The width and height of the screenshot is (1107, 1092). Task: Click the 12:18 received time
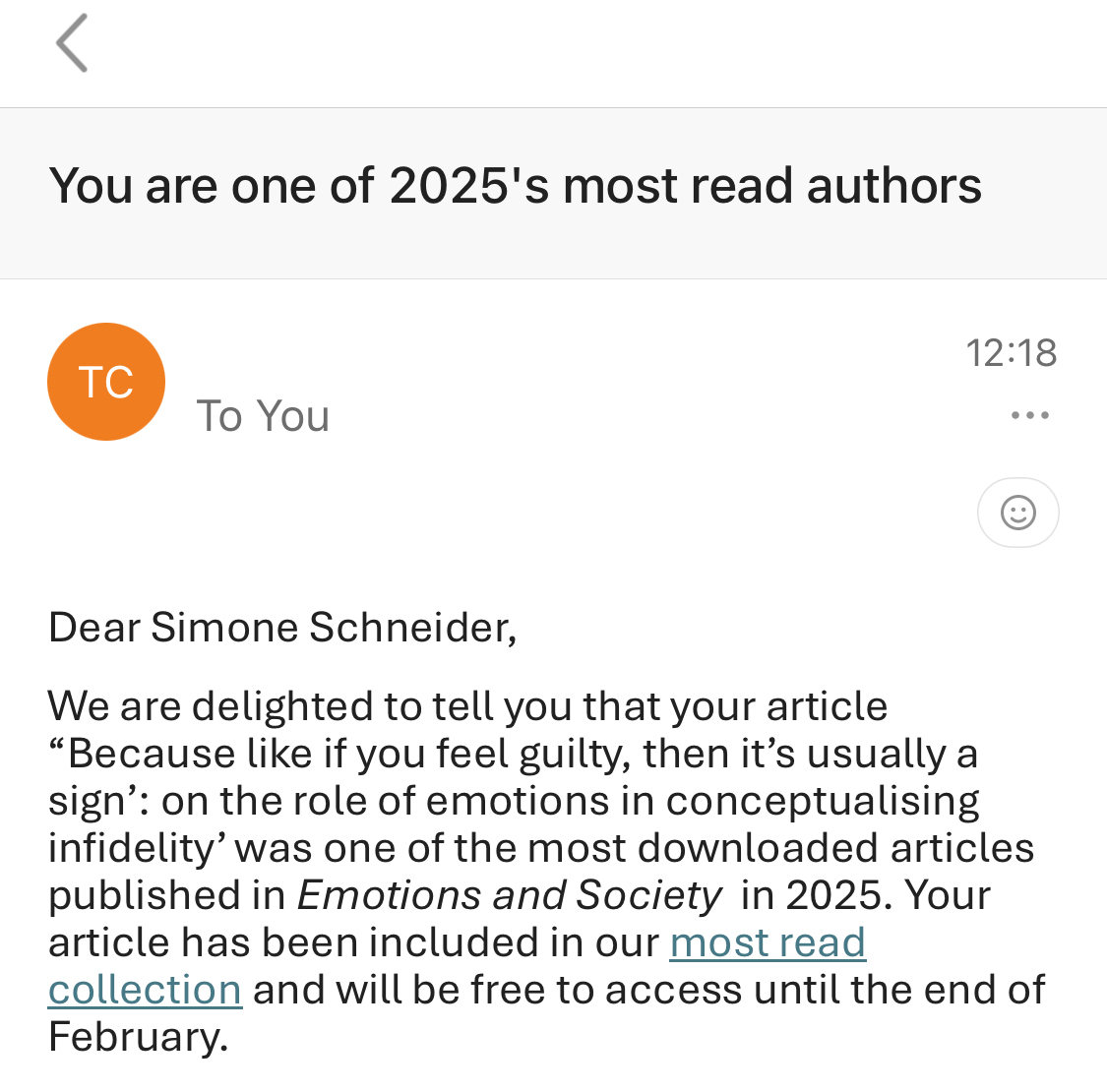(1011, 353)
